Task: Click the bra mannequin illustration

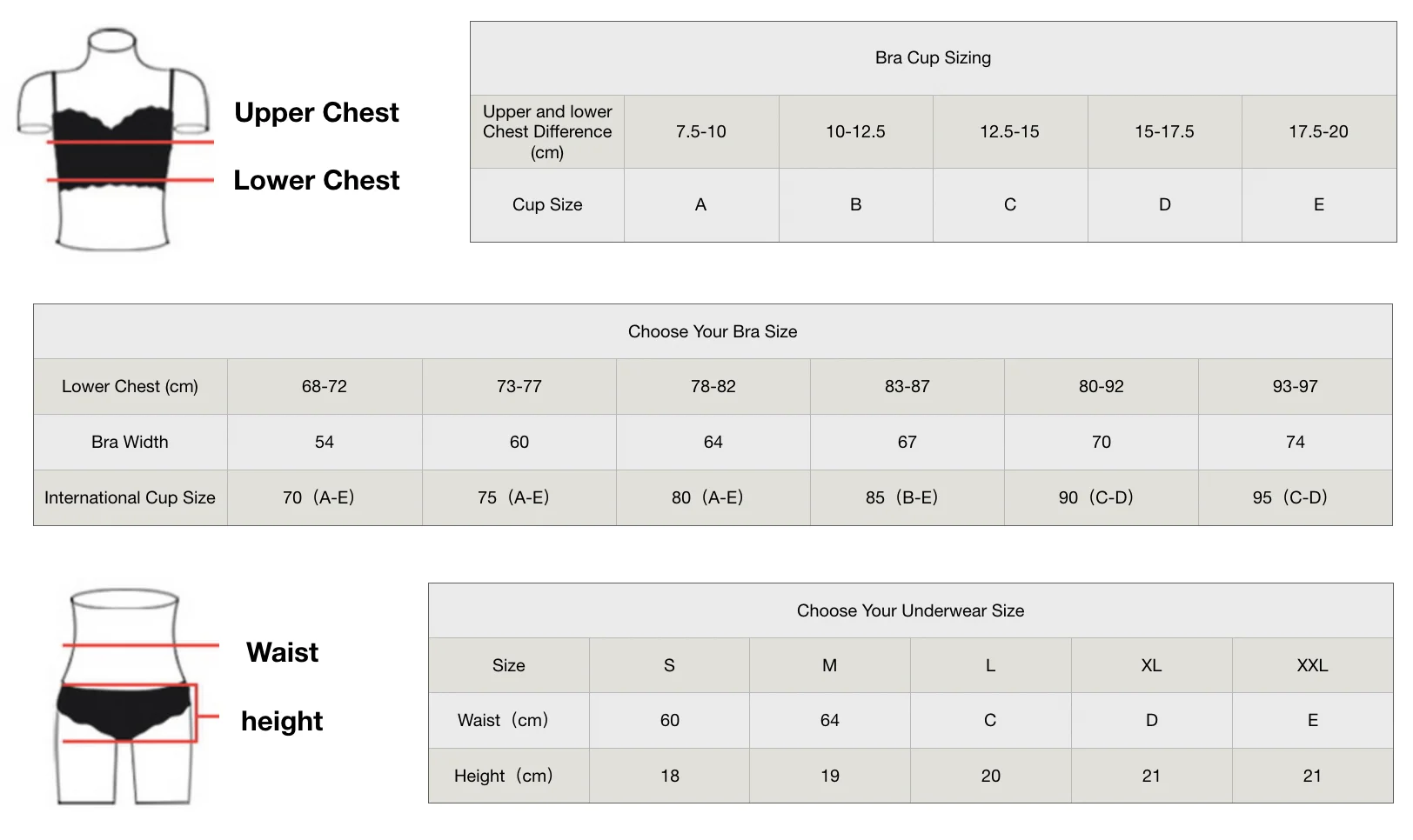Action: pos(114,139)
